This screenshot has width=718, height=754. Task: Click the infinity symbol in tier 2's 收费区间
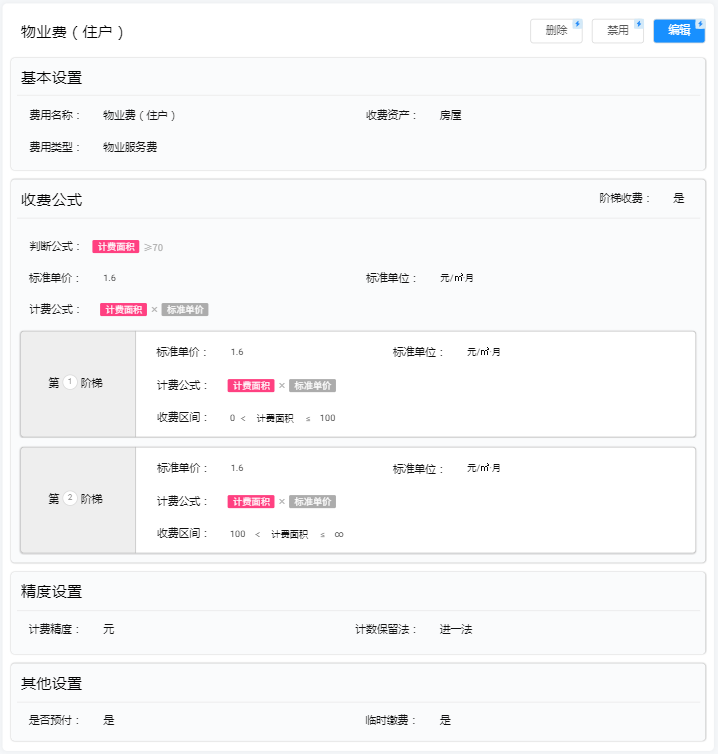(x=339, y=534)
